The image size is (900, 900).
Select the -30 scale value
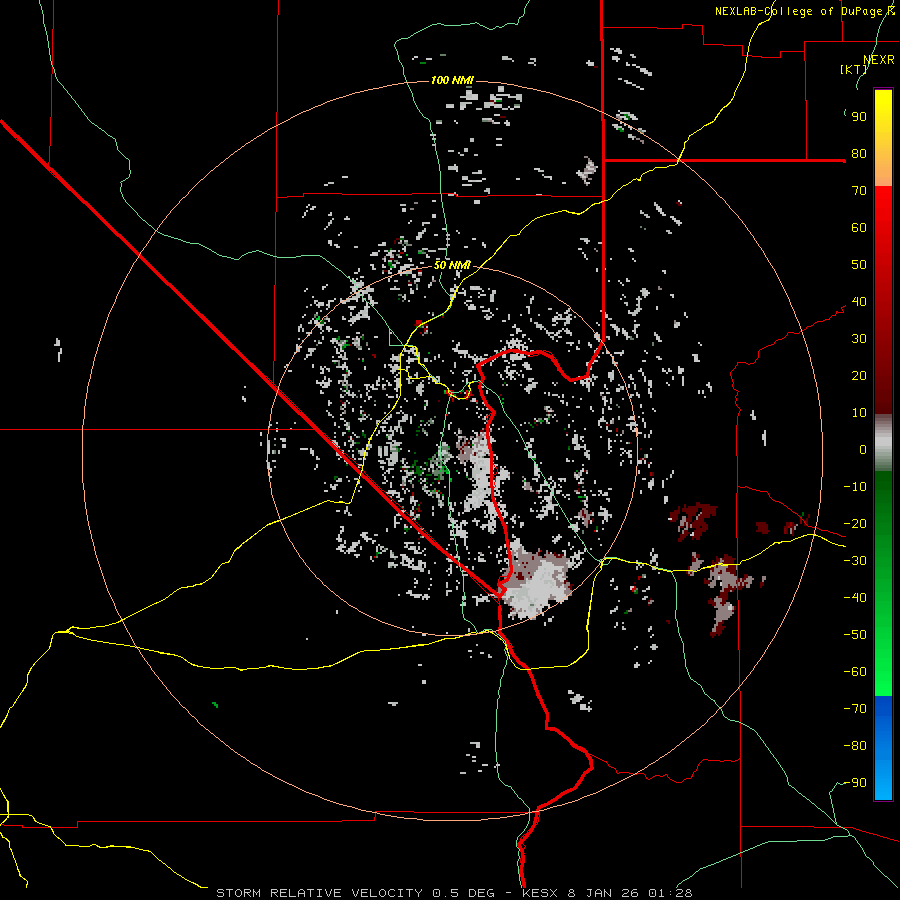(x=855, y=561)
